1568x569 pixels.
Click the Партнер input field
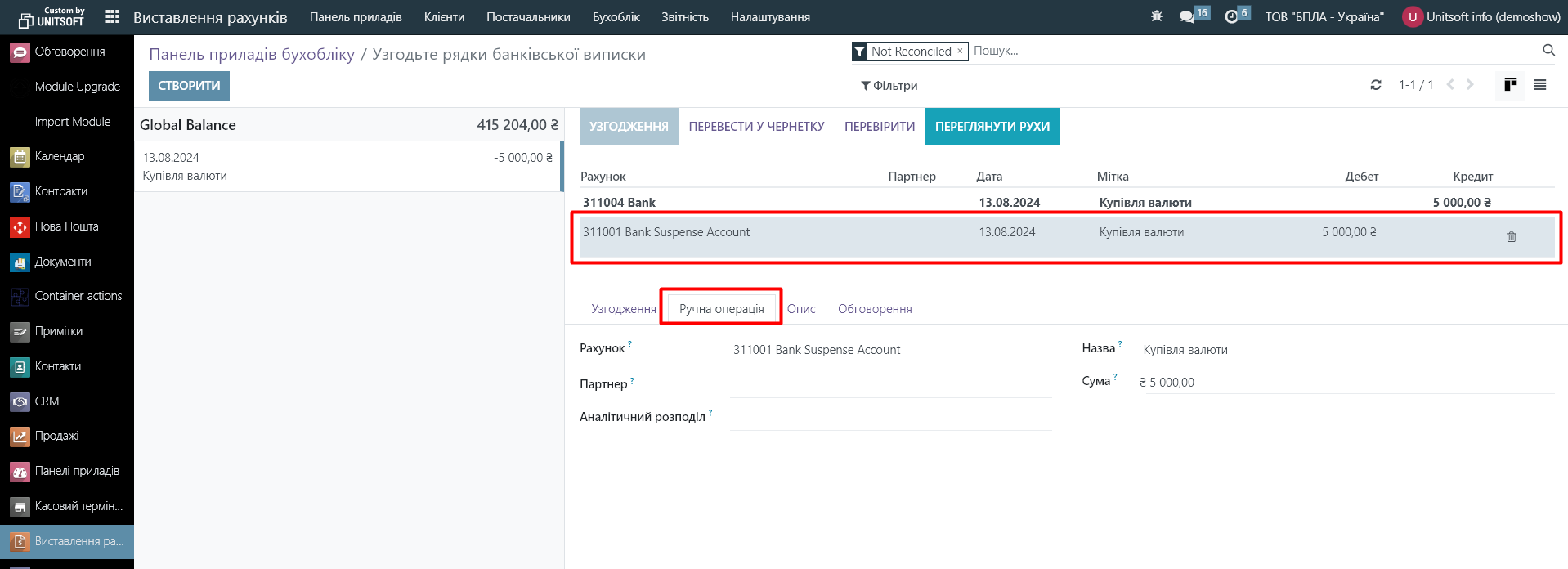tap(889, 384)
